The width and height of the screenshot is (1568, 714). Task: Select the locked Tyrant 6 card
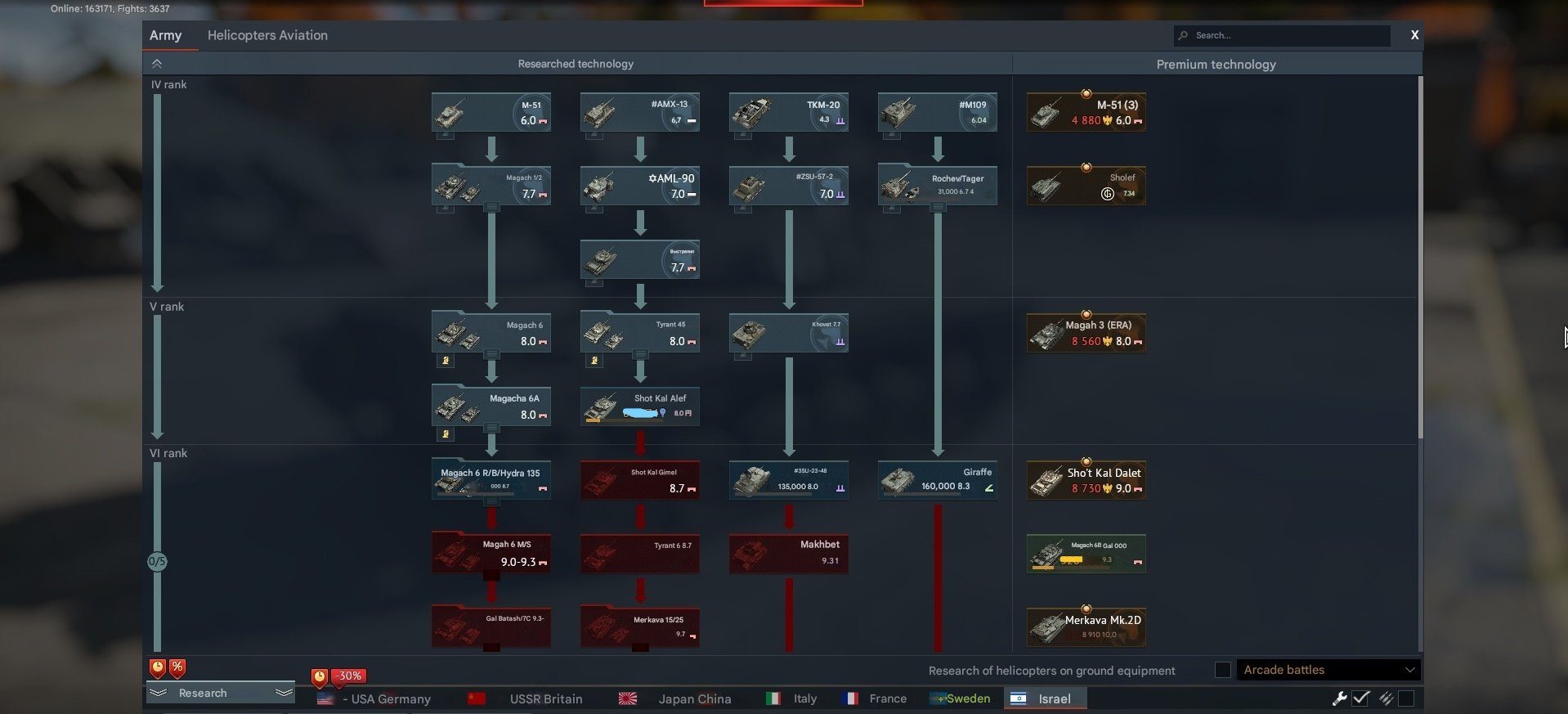[x=639, y=554]
